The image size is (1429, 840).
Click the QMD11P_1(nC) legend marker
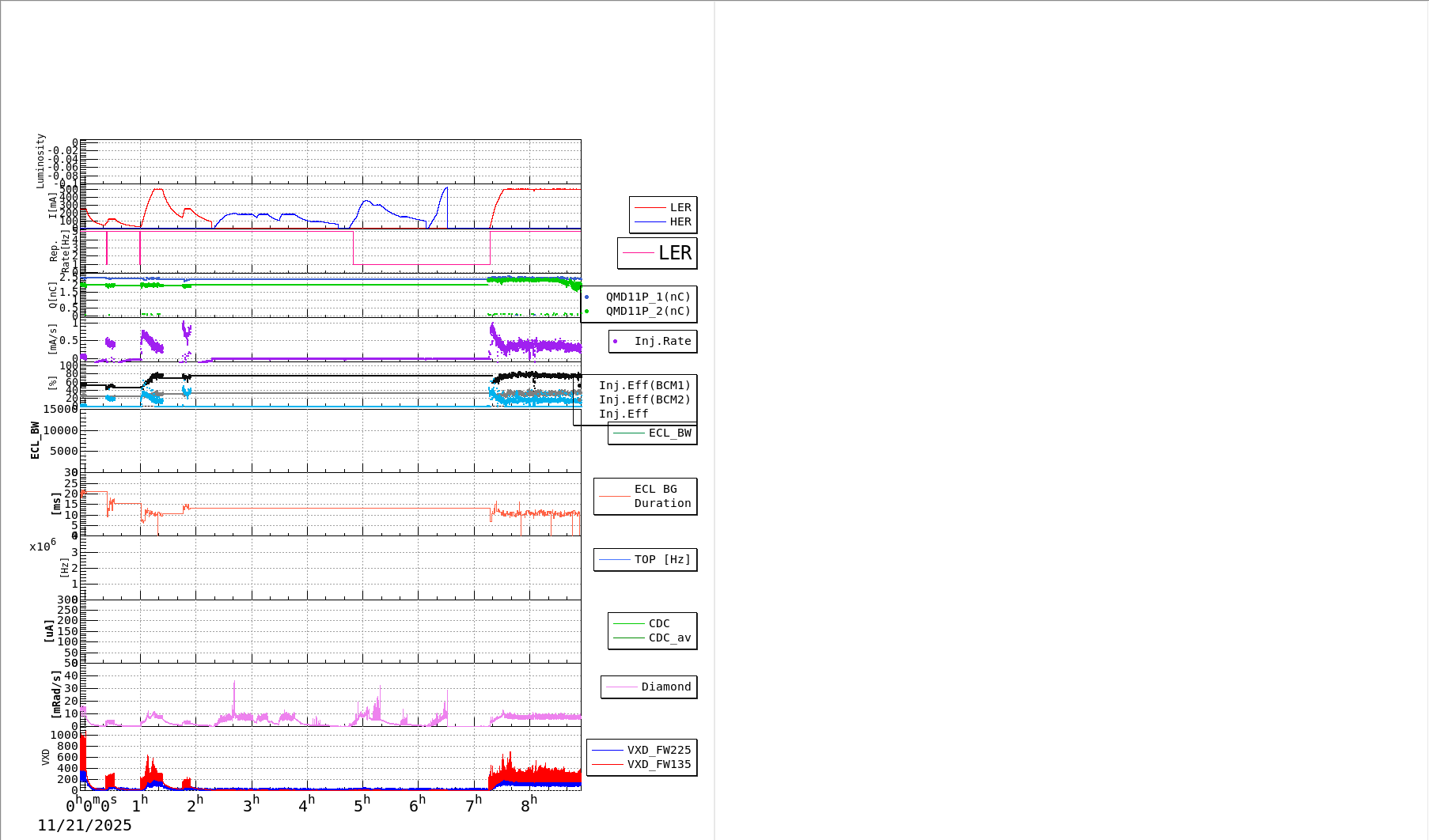pos(586,297)
